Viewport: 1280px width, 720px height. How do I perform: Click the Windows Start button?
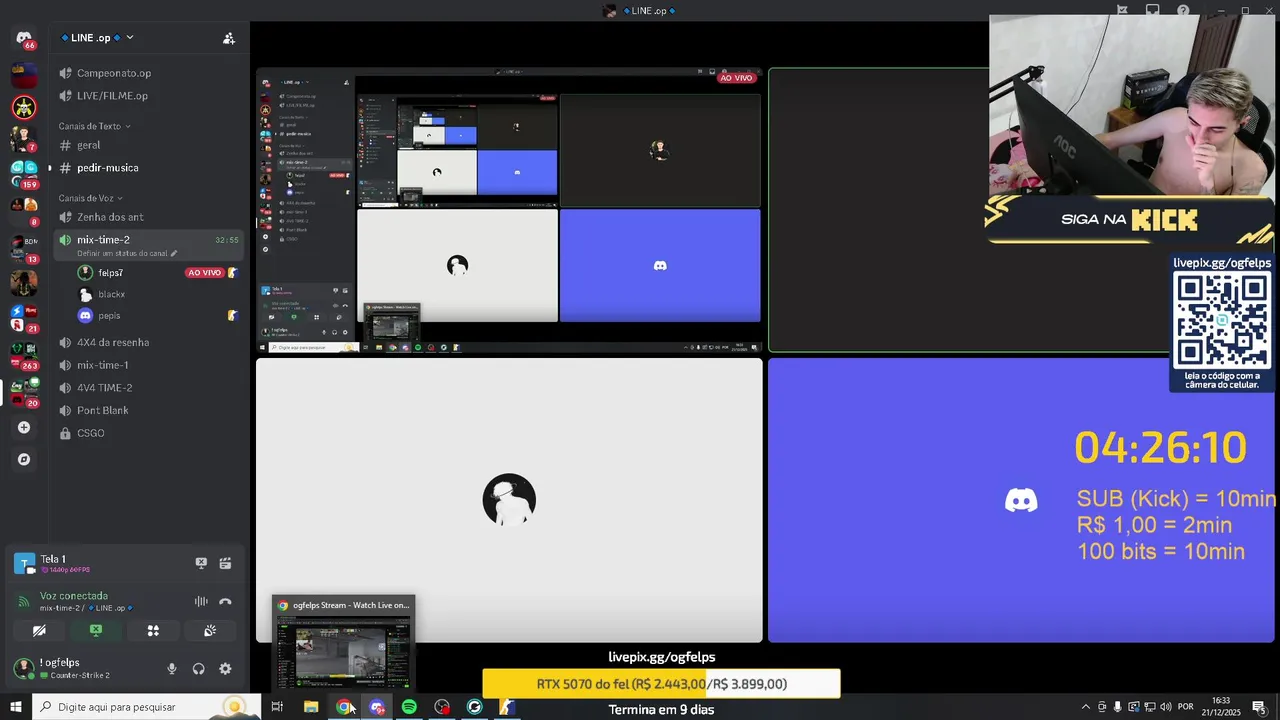(15, 707)
